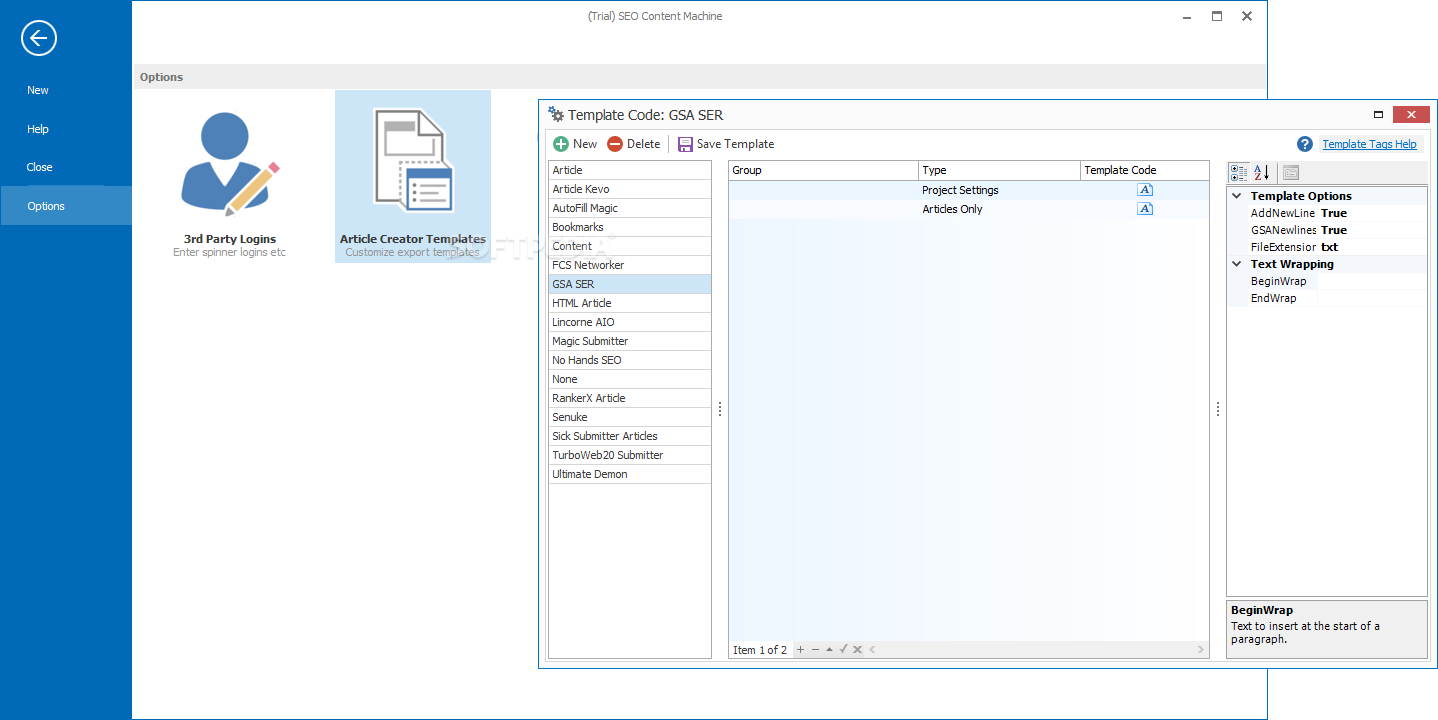Screen dimensions: 1438x720
Task: Maximize the Template Code dialog
Action: [1378, 115]
